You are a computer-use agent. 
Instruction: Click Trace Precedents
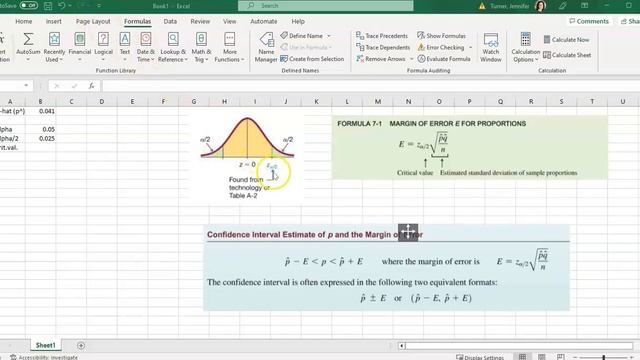(x=382, y=36)
